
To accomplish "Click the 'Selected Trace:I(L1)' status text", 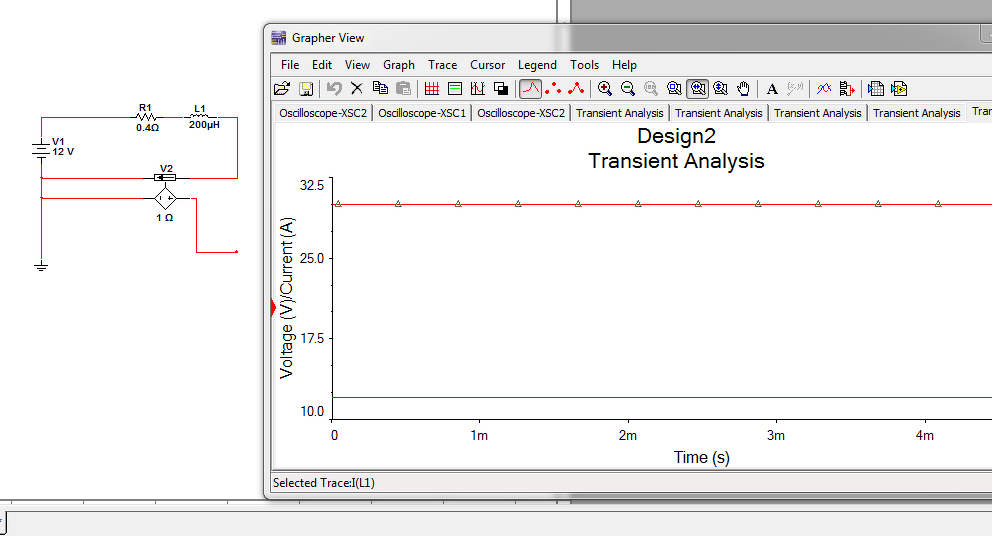I will coord(323,483).
